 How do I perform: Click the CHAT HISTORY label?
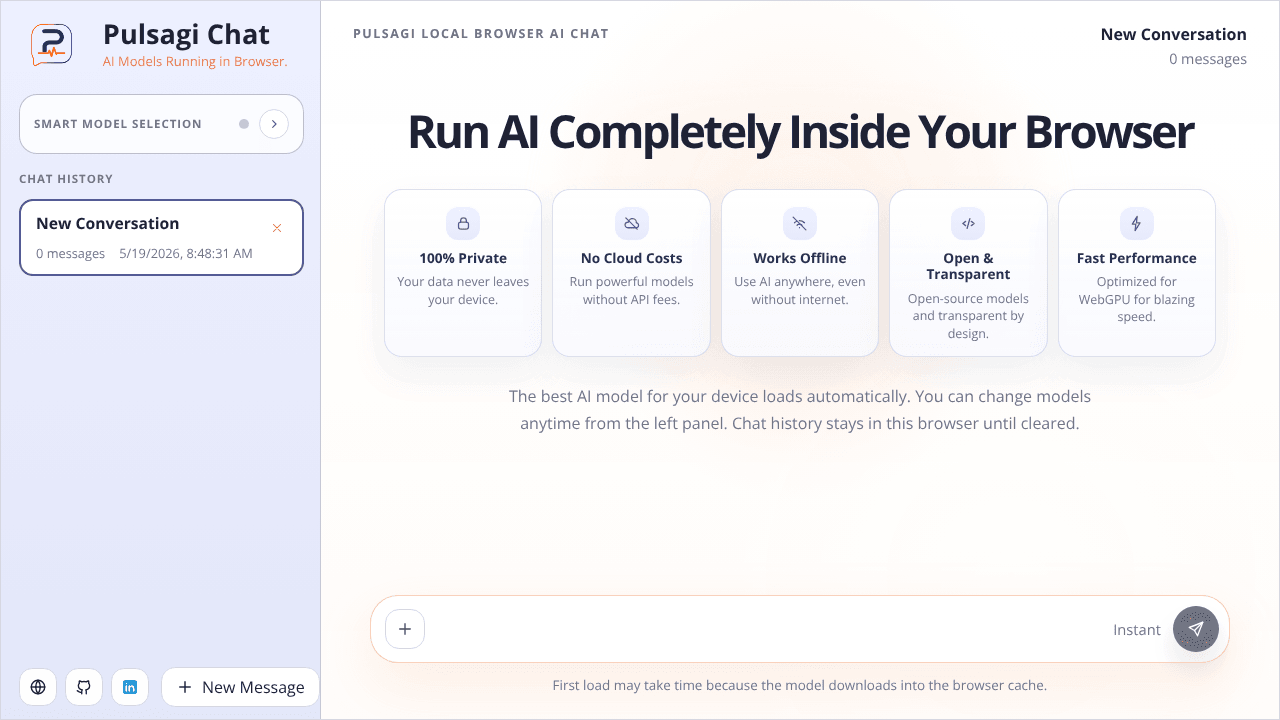pos(66,179)
